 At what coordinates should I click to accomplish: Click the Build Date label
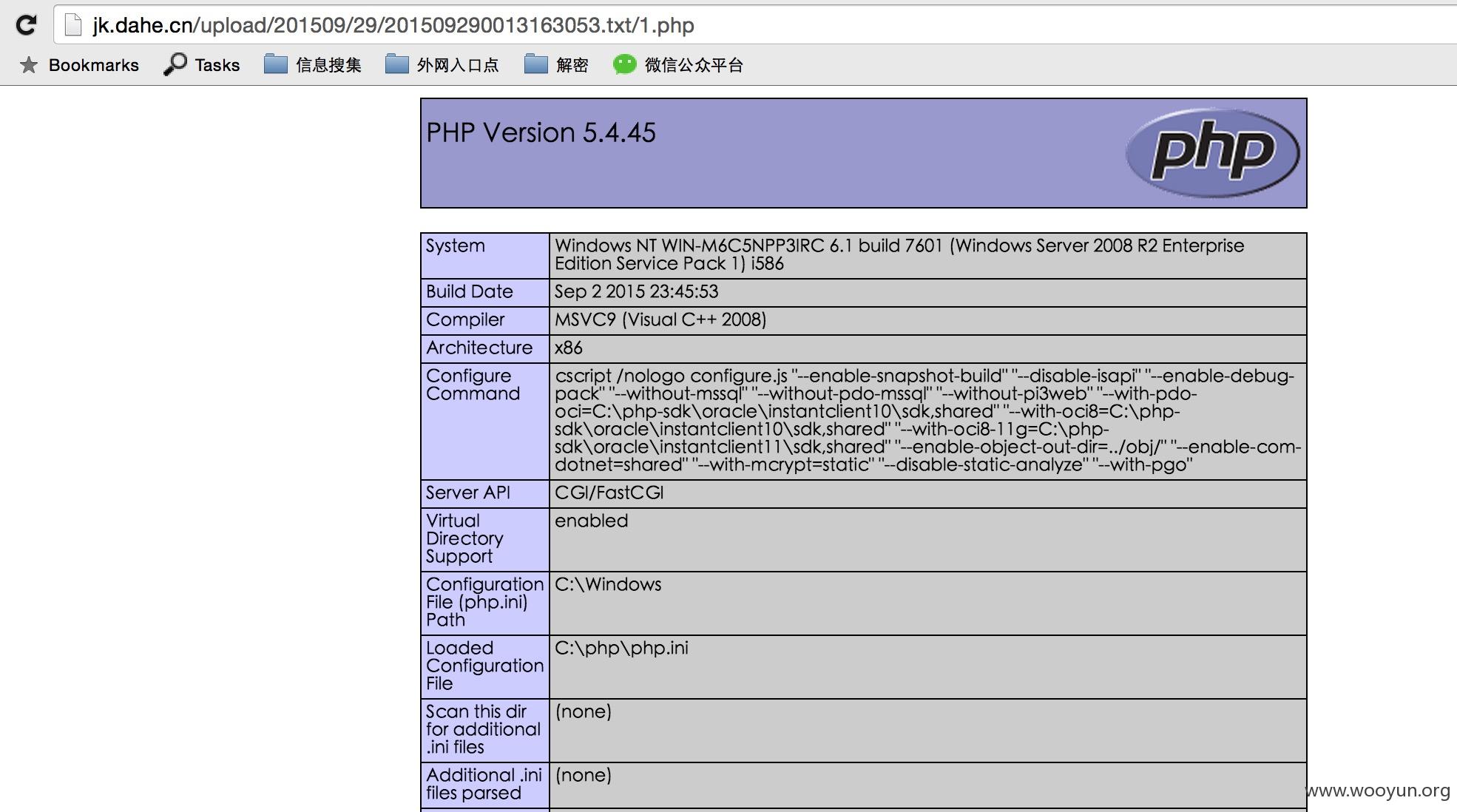coord(470,292)
